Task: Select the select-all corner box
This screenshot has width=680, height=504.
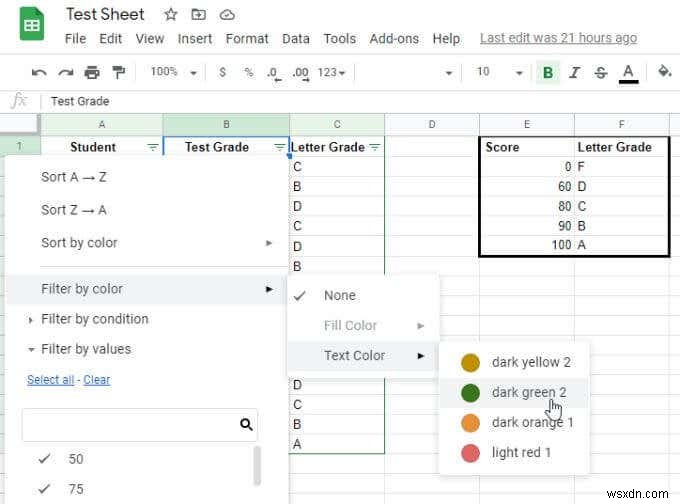Action: (x=20, y=124)
